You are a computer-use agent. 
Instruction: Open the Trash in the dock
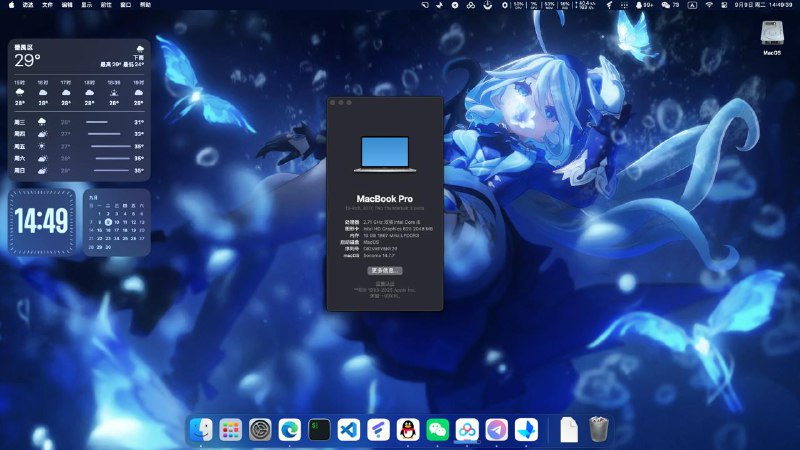pyautogui.click(x=598, y=429)
